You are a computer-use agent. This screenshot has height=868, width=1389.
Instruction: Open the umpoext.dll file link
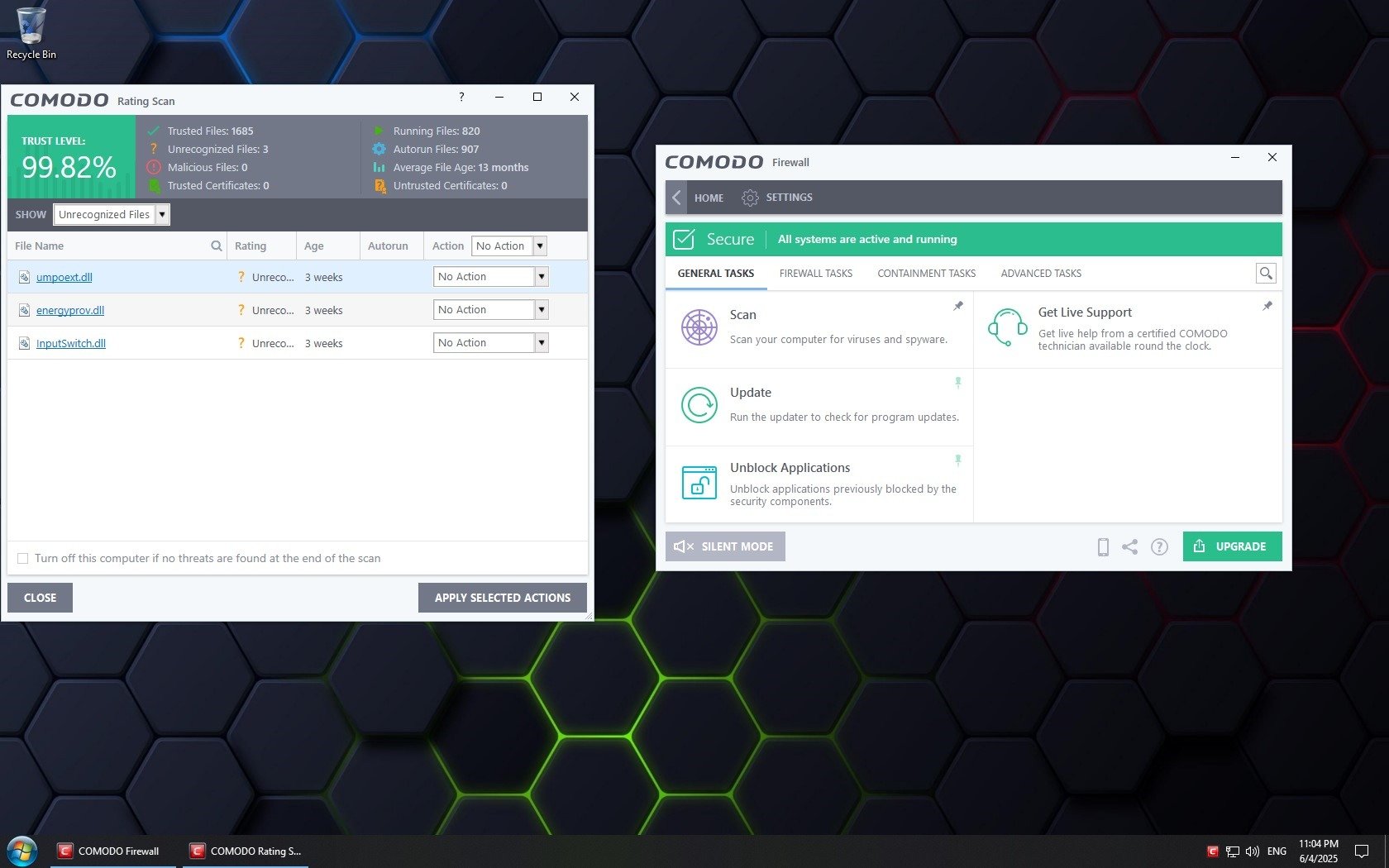pos(64,278)
